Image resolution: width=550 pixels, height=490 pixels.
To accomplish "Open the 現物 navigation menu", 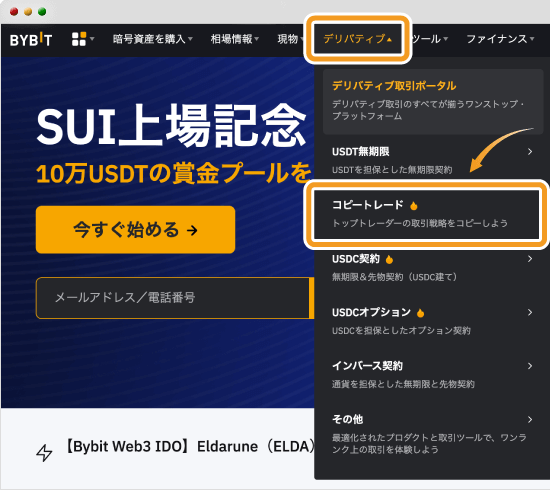I will click(290, 39).
